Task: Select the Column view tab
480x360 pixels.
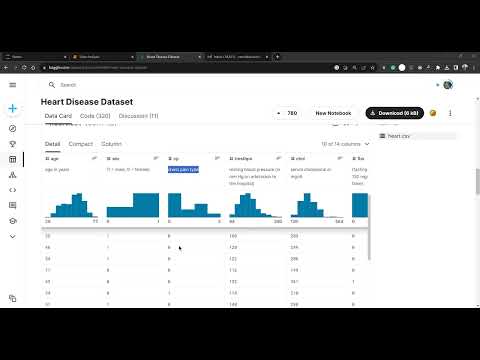Action: pos(111,144)
